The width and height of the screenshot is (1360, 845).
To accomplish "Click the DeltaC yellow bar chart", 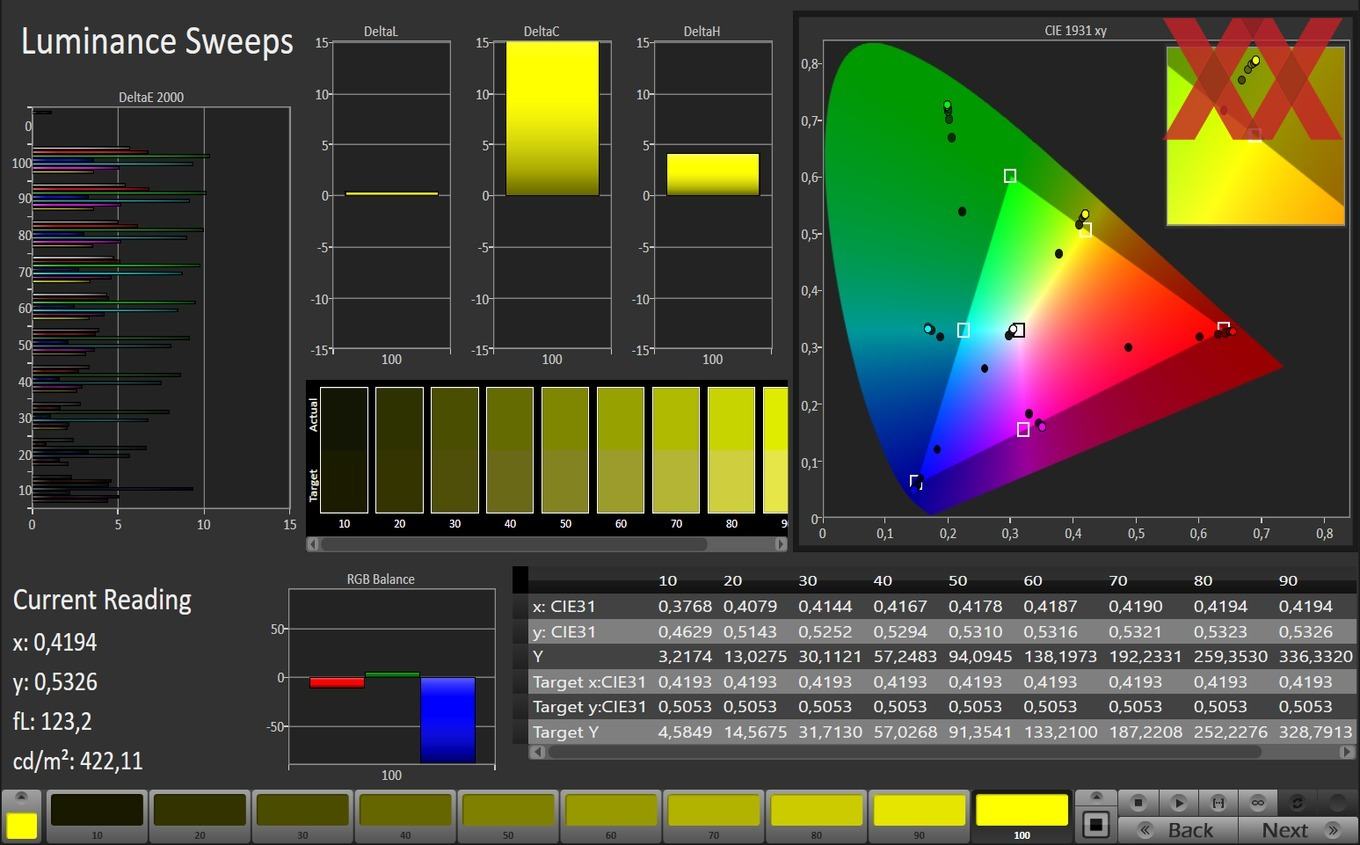I will [x=552, y=118].
